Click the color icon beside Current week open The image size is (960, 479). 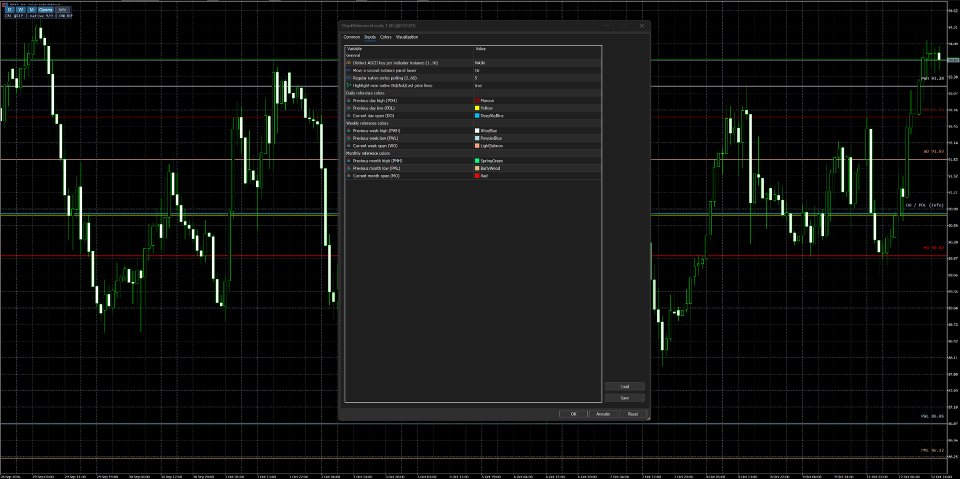[x=349, y=146]
